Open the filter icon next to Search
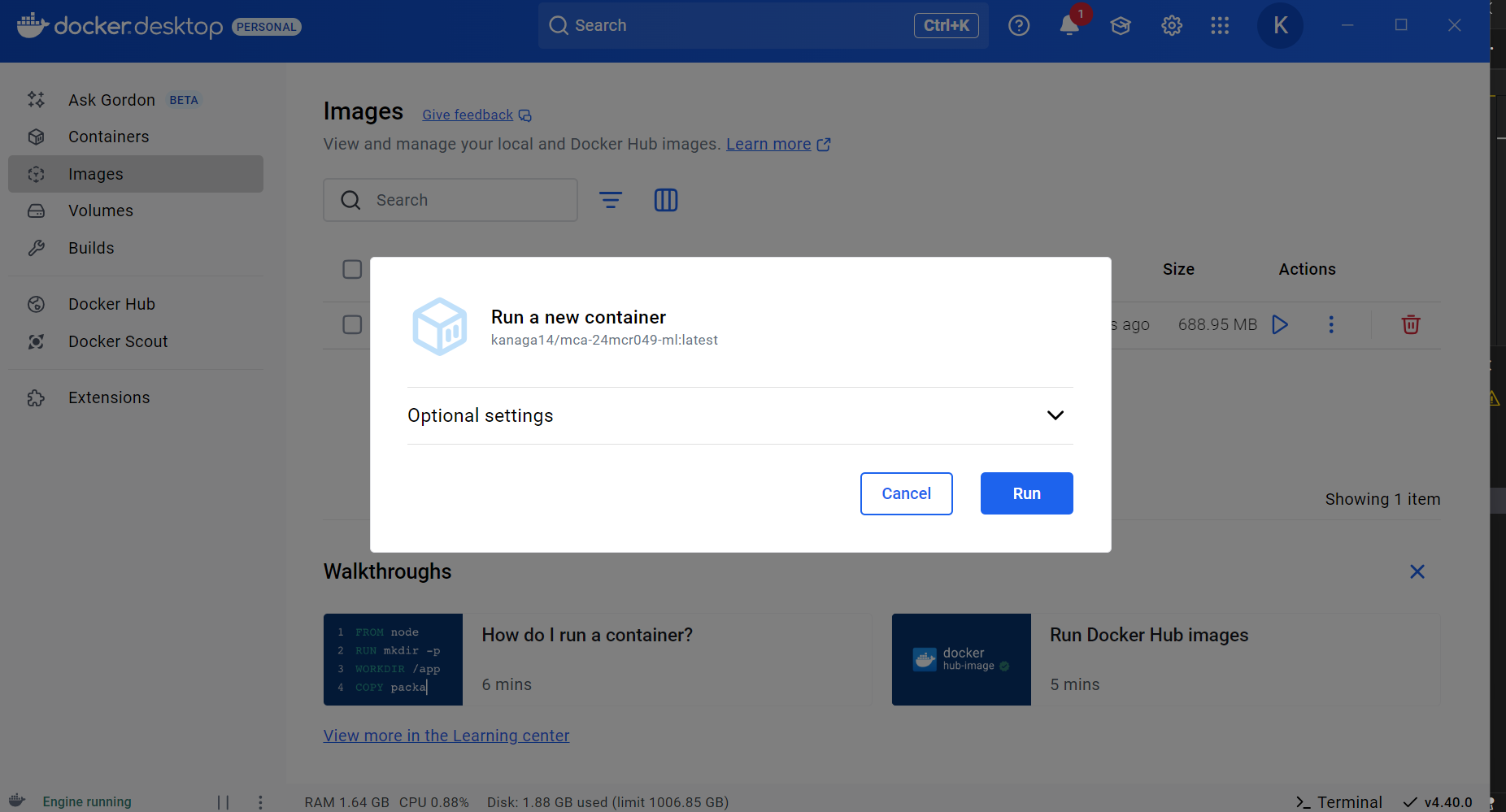This screenshot has width=1506, height=812. point(611,200)
